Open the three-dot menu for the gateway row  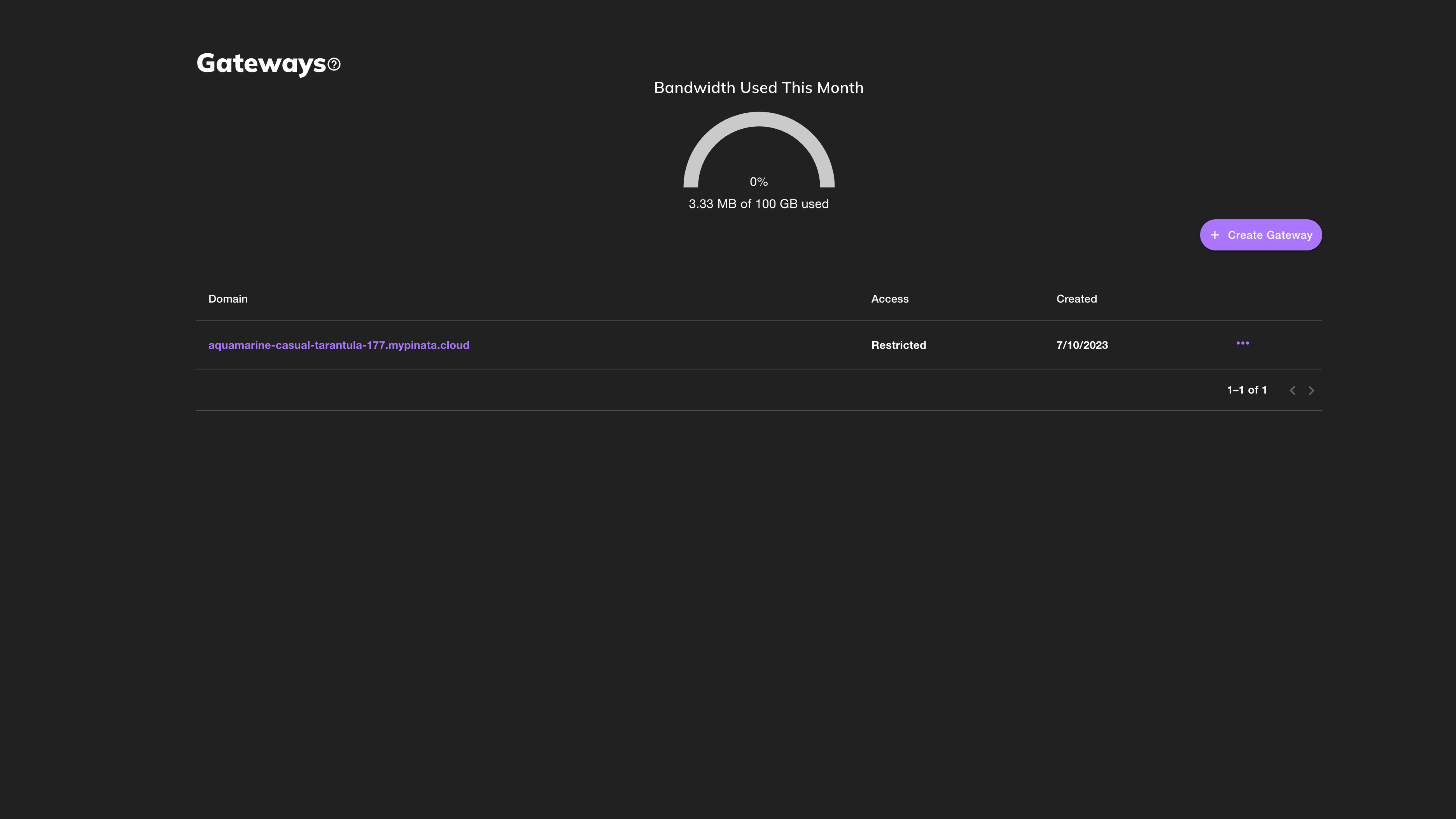(1242, 343)
